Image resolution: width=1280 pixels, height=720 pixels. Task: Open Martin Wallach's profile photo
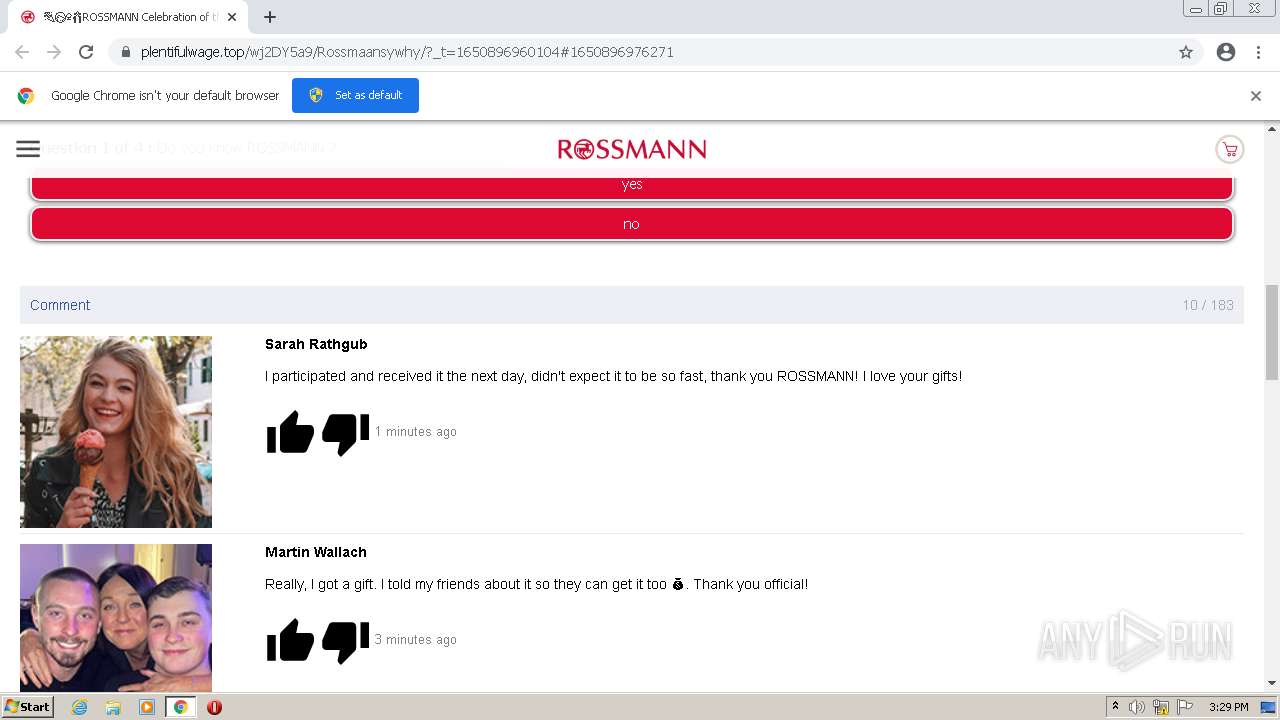pos(116,618)
